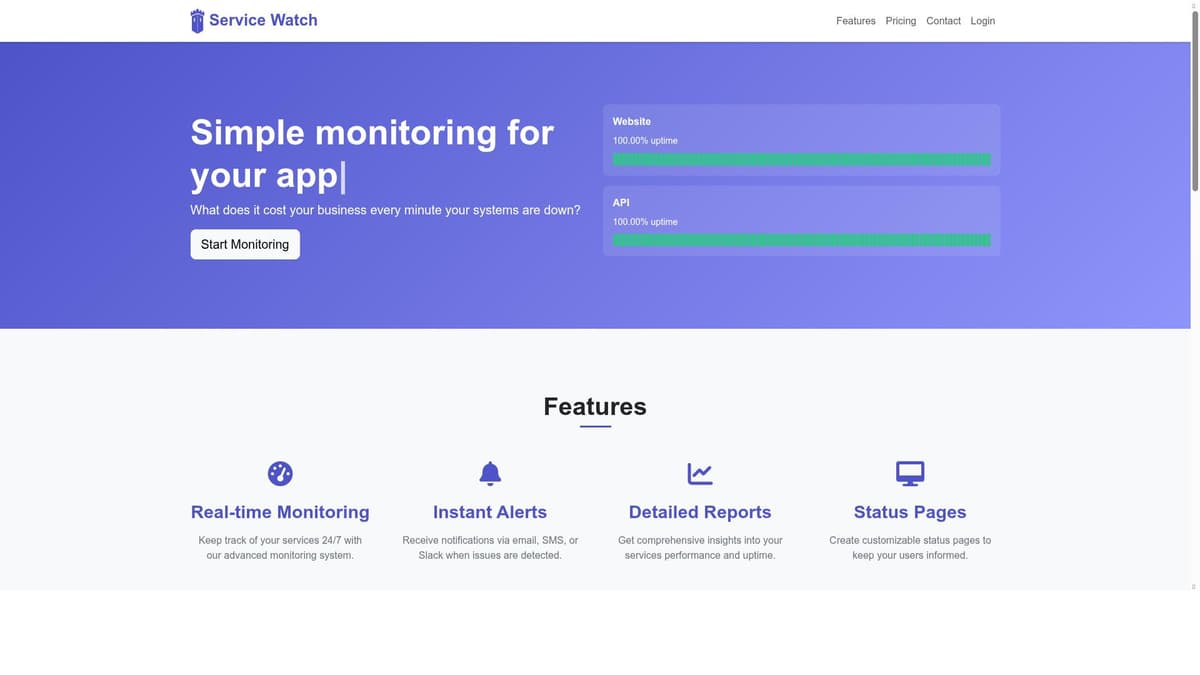Click the Real-time Monitoring heading

click(x=280, y=512)
